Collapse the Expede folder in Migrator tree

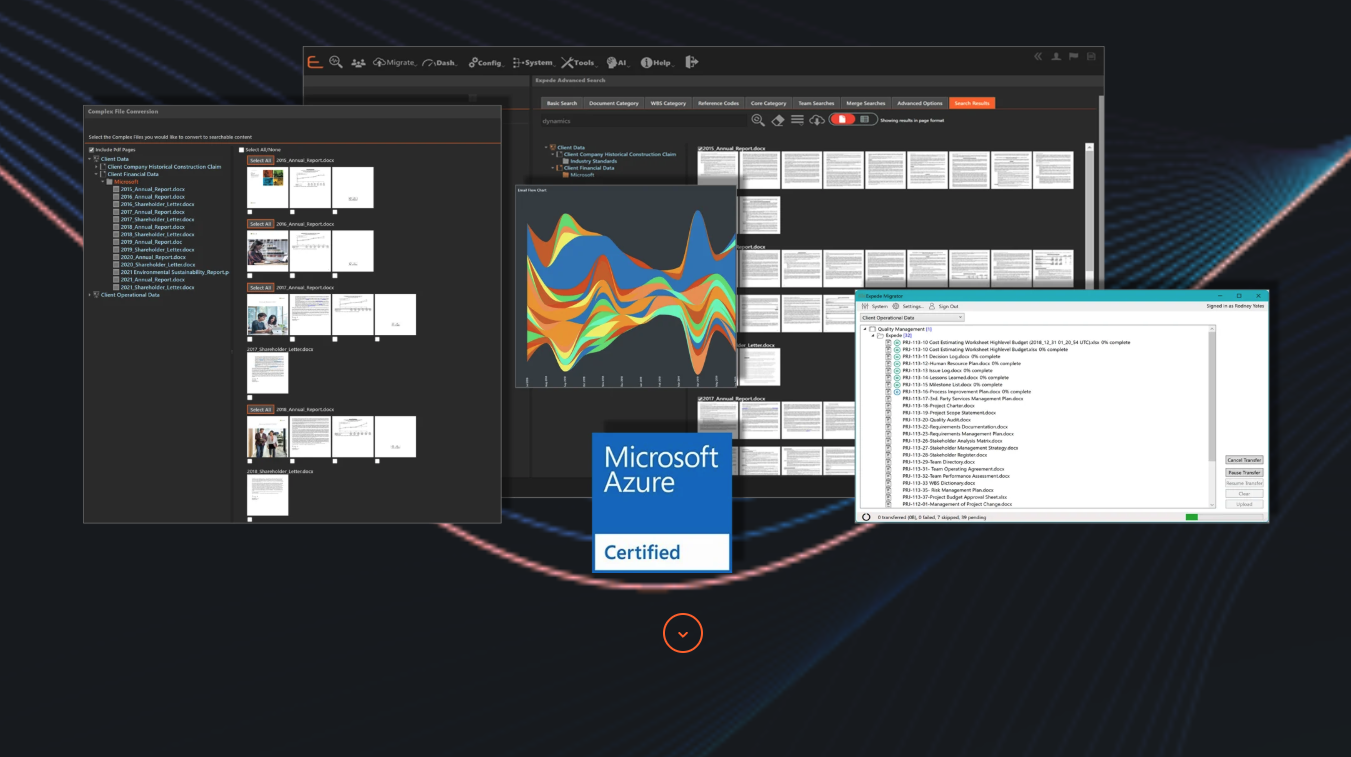tap(873, 336)
